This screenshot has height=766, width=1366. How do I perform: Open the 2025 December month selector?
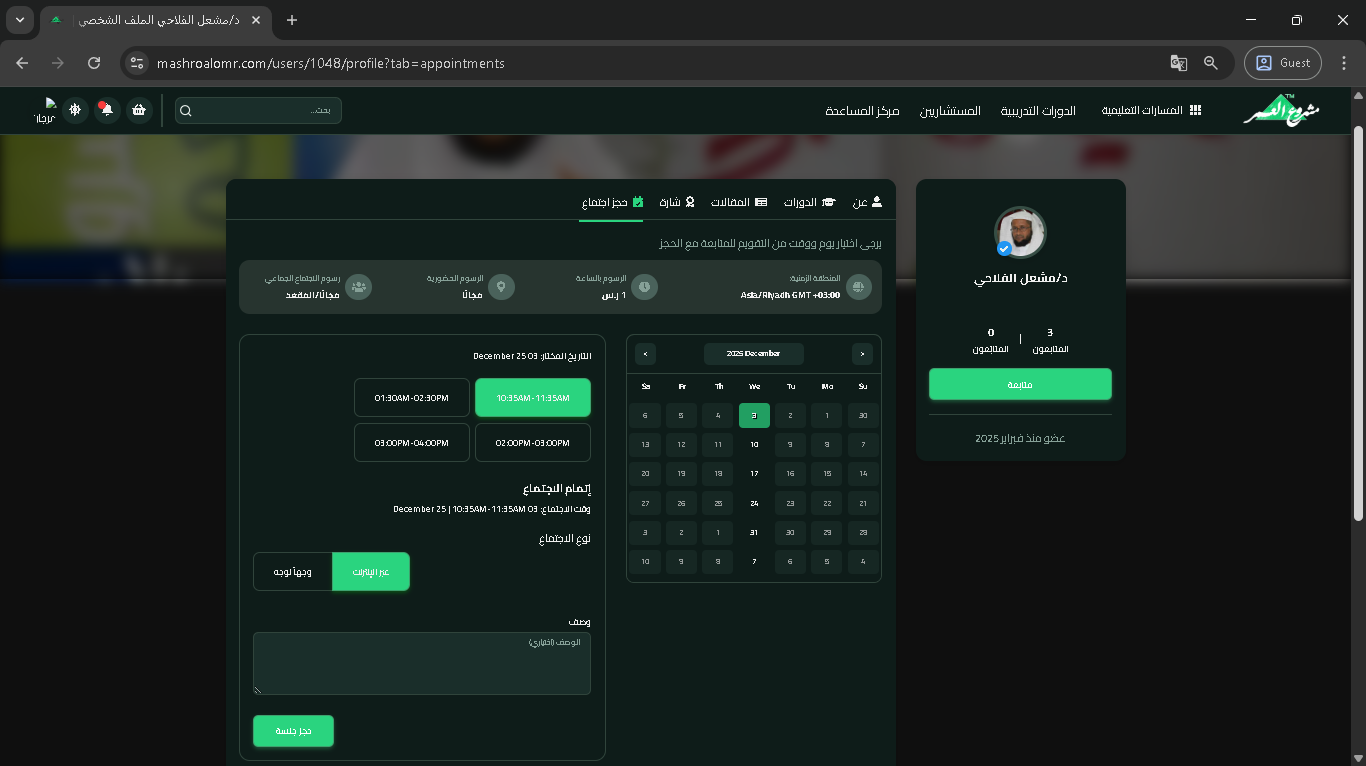point(753,354)
